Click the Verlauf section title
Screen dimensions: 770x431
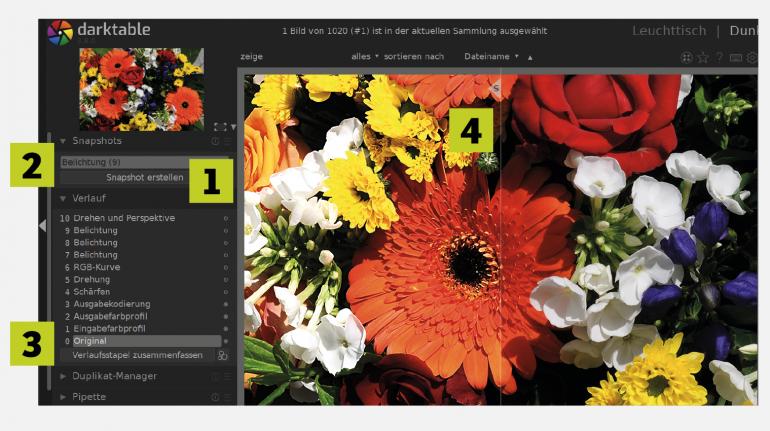[x=89, y=198]
